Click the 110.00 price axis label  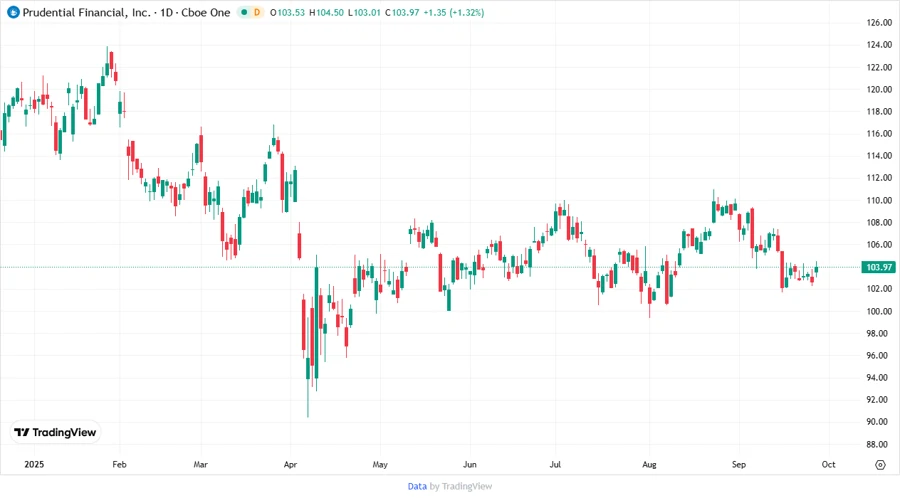[x=879, y=200]
